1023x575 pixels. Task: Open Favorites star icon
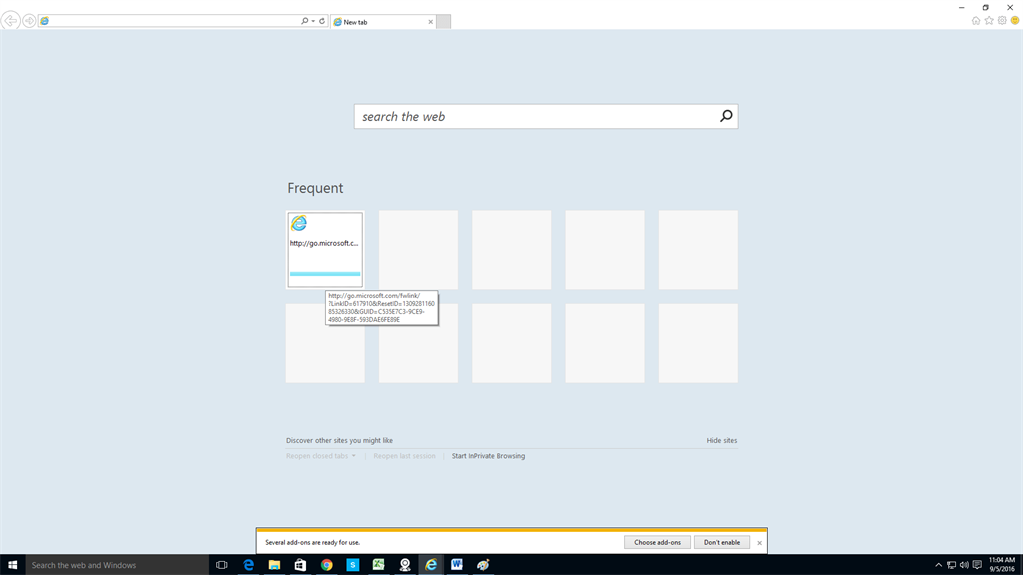pyautogui.click(x=989, y=21)
